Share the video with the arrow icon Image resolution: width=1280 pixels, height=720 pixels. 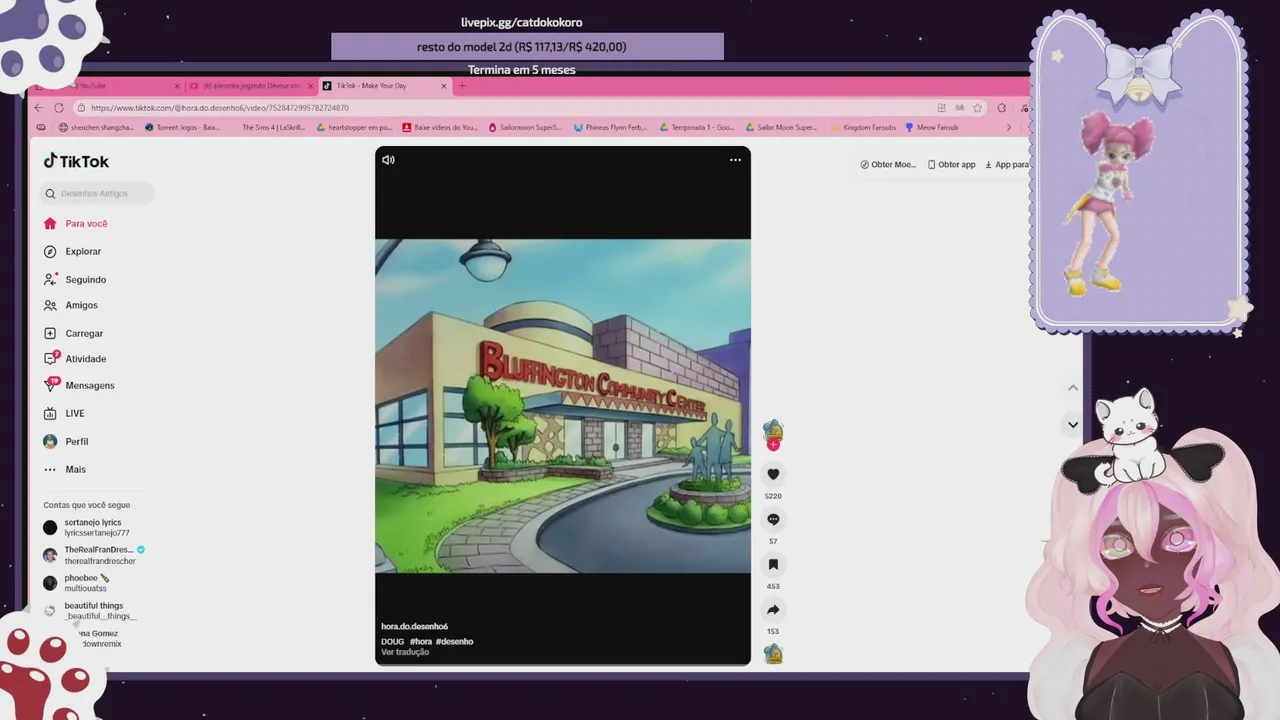[773, 609]
